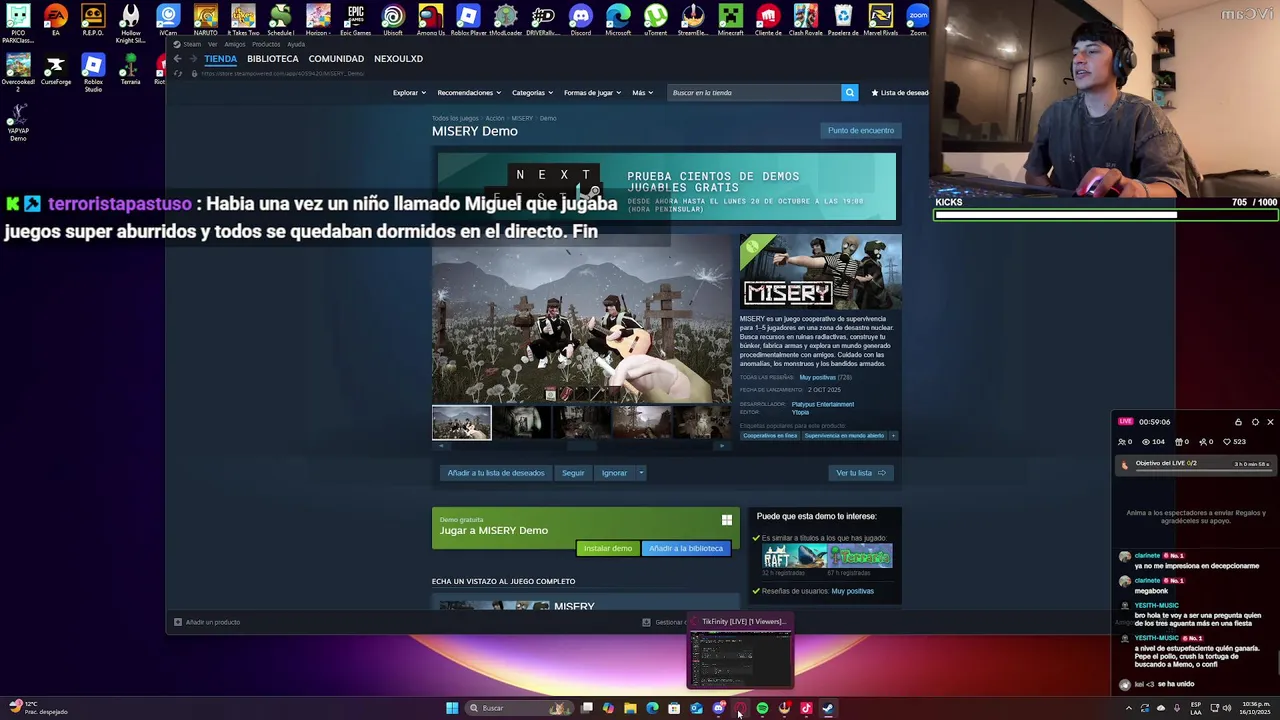Image resolution: width=1280 pixels, height=720 pixels.
Task: Click the Cooperativos en línea tag
Action: click(x=770, y=436)
